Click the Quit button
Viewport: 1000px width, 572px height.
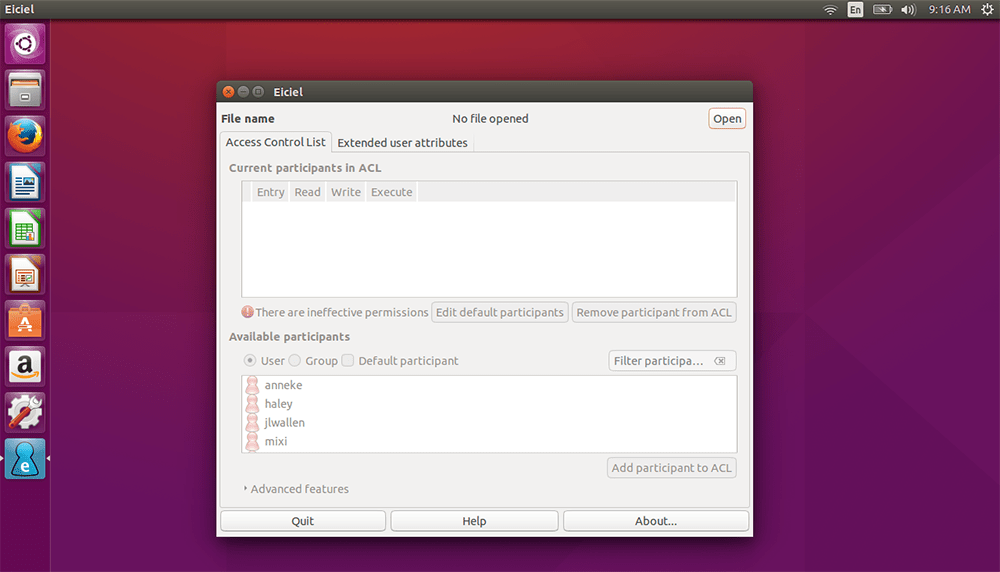click(x=303, y=521)
